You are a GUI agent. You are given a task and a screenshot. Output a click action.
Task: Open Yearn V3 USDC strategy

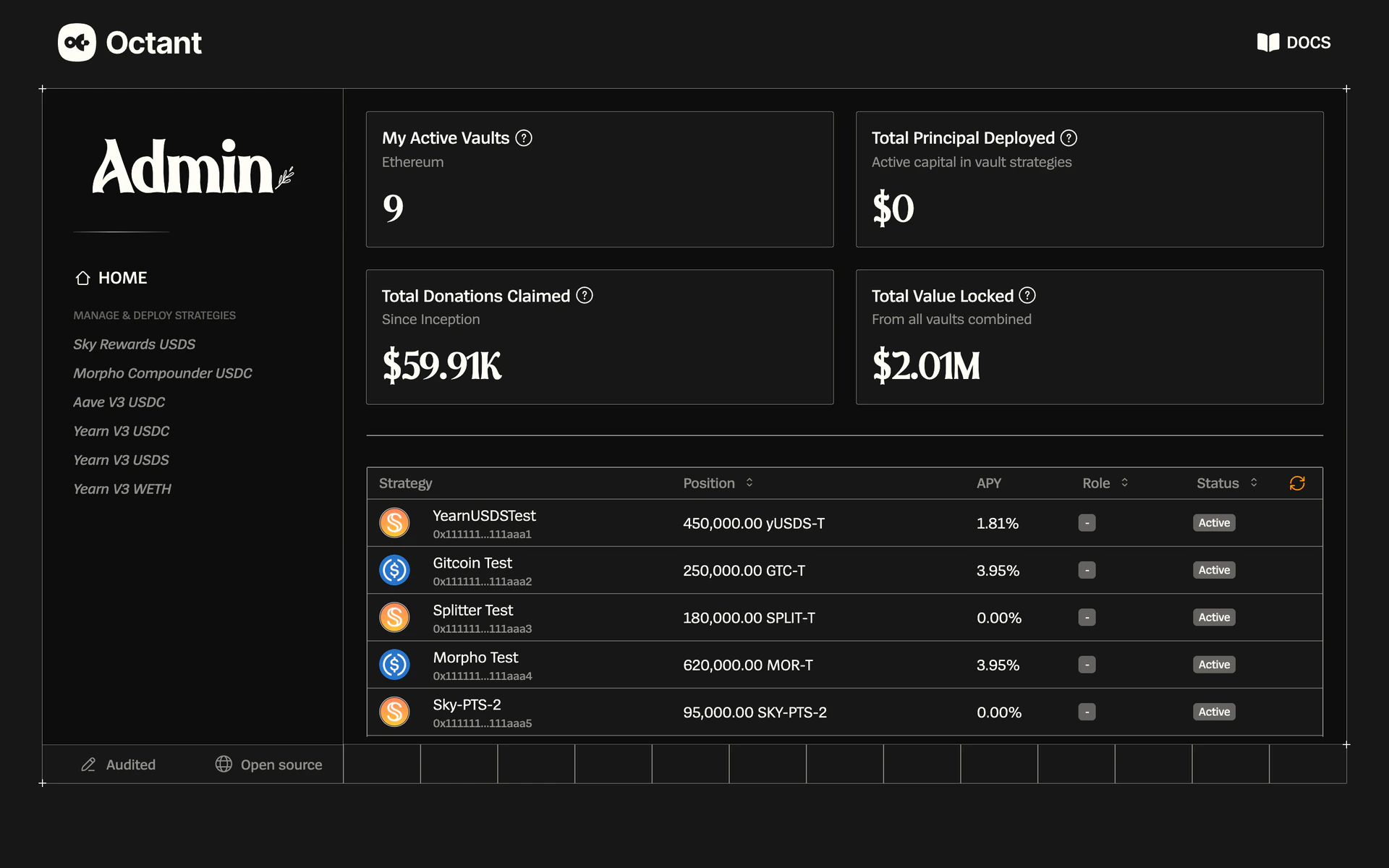pos(121,431)
